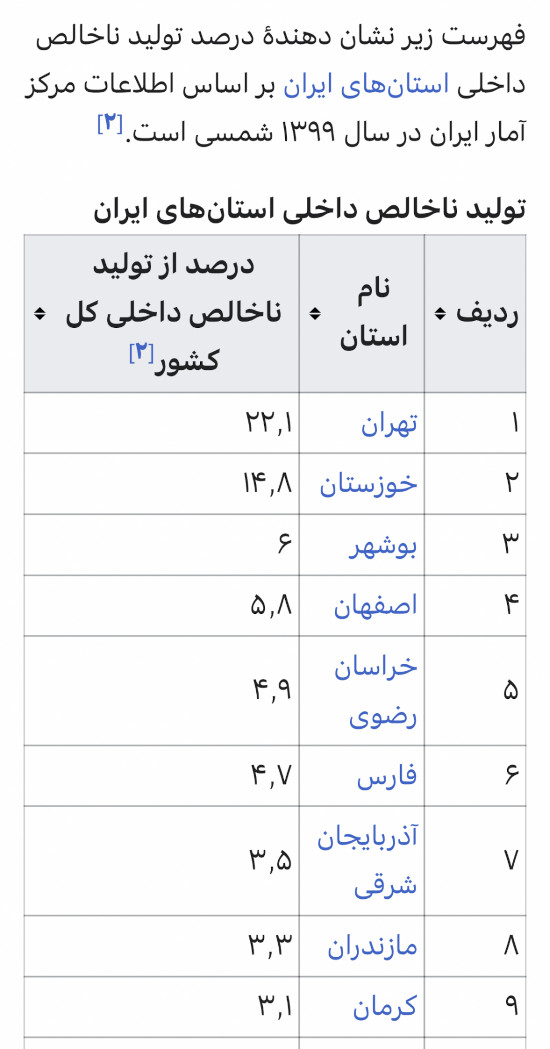Select the ۱۴٫۸ percentage cell for Khuzestan
550x1049 pixels.
coord(162,484)
